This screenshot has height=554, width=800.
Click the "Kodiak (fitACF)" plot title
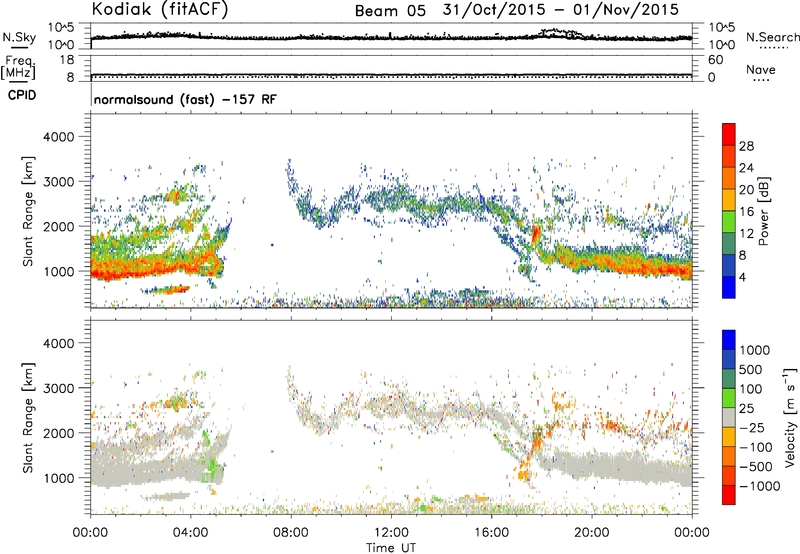(x=160, y=9)
